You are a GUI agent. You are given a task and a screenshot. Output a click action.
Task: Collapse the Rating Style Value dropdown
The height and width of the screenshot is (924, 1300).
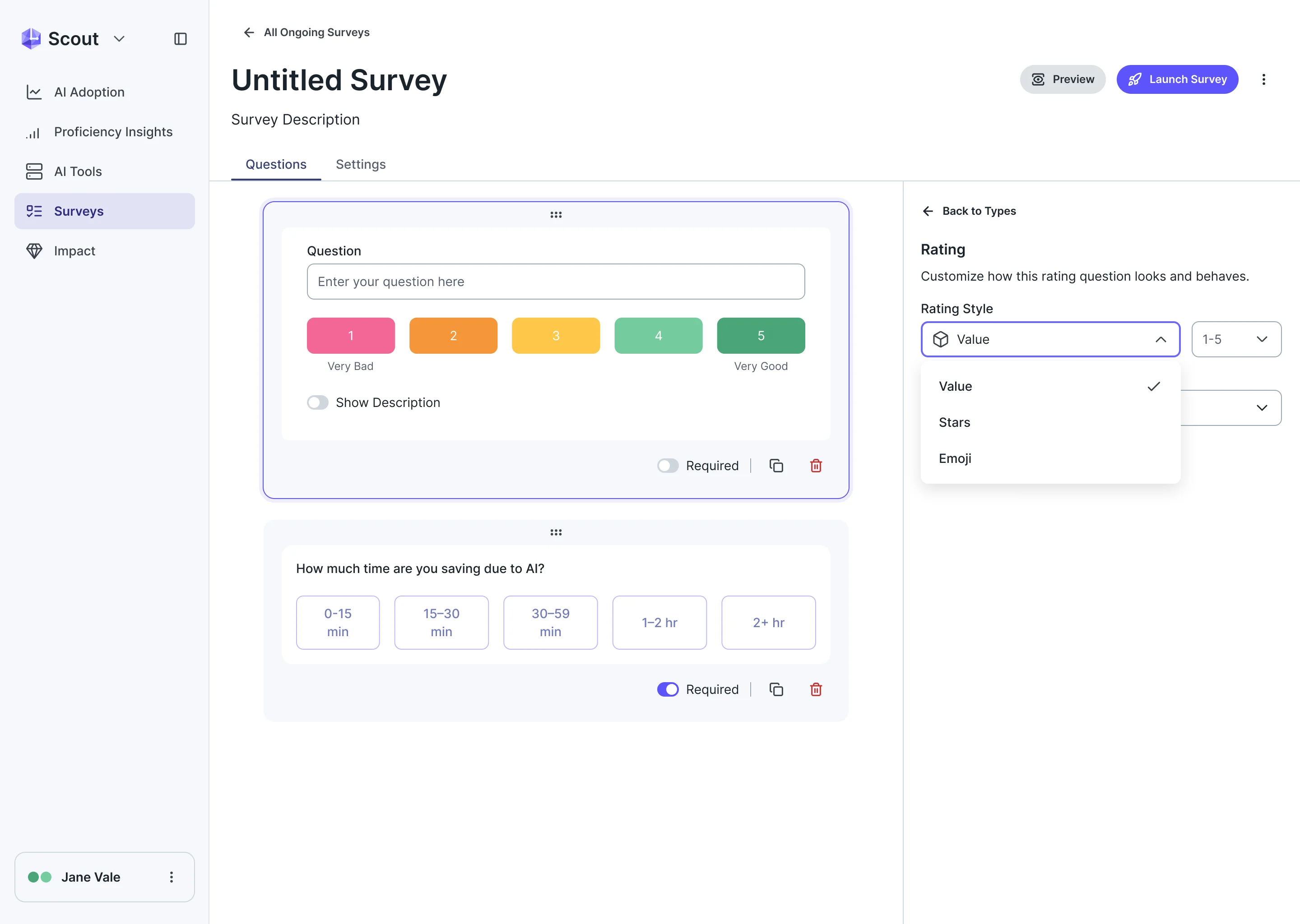(x=1050, y=340)
